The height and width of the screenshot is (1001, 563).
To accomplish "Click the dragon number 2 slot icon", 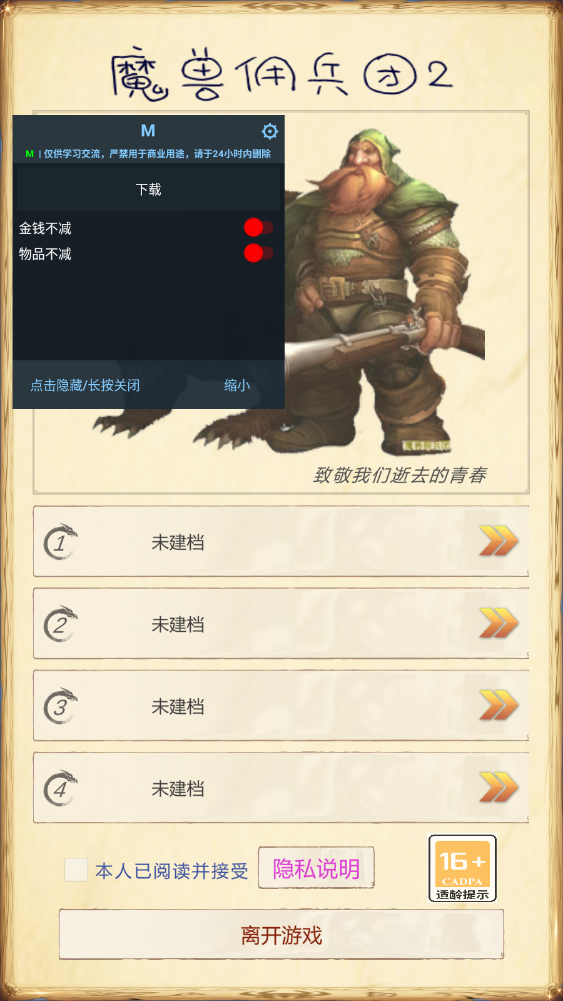I will [61, 624].
